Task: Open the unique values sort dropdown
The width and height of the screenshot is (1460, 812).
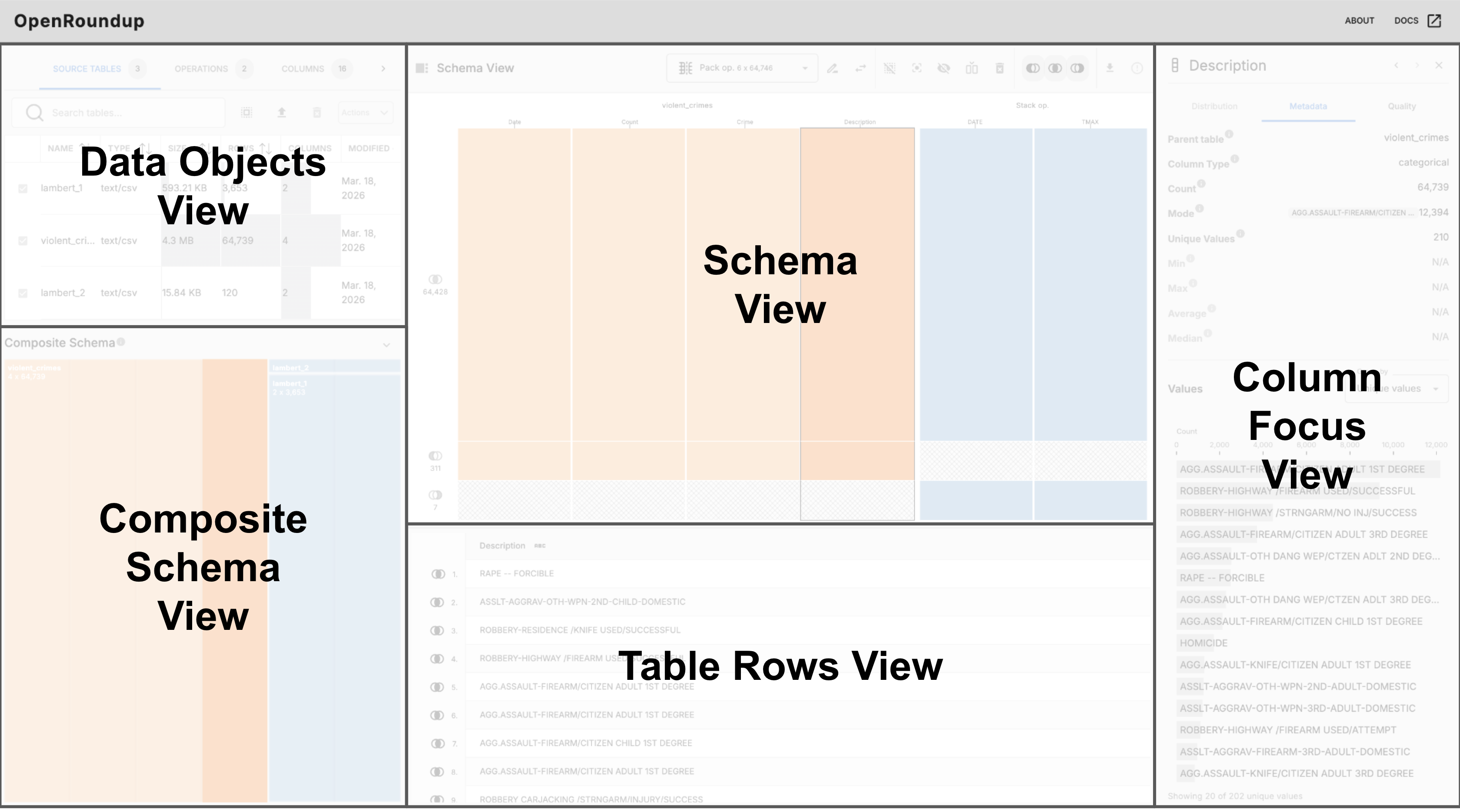Action: point(1397,389)
